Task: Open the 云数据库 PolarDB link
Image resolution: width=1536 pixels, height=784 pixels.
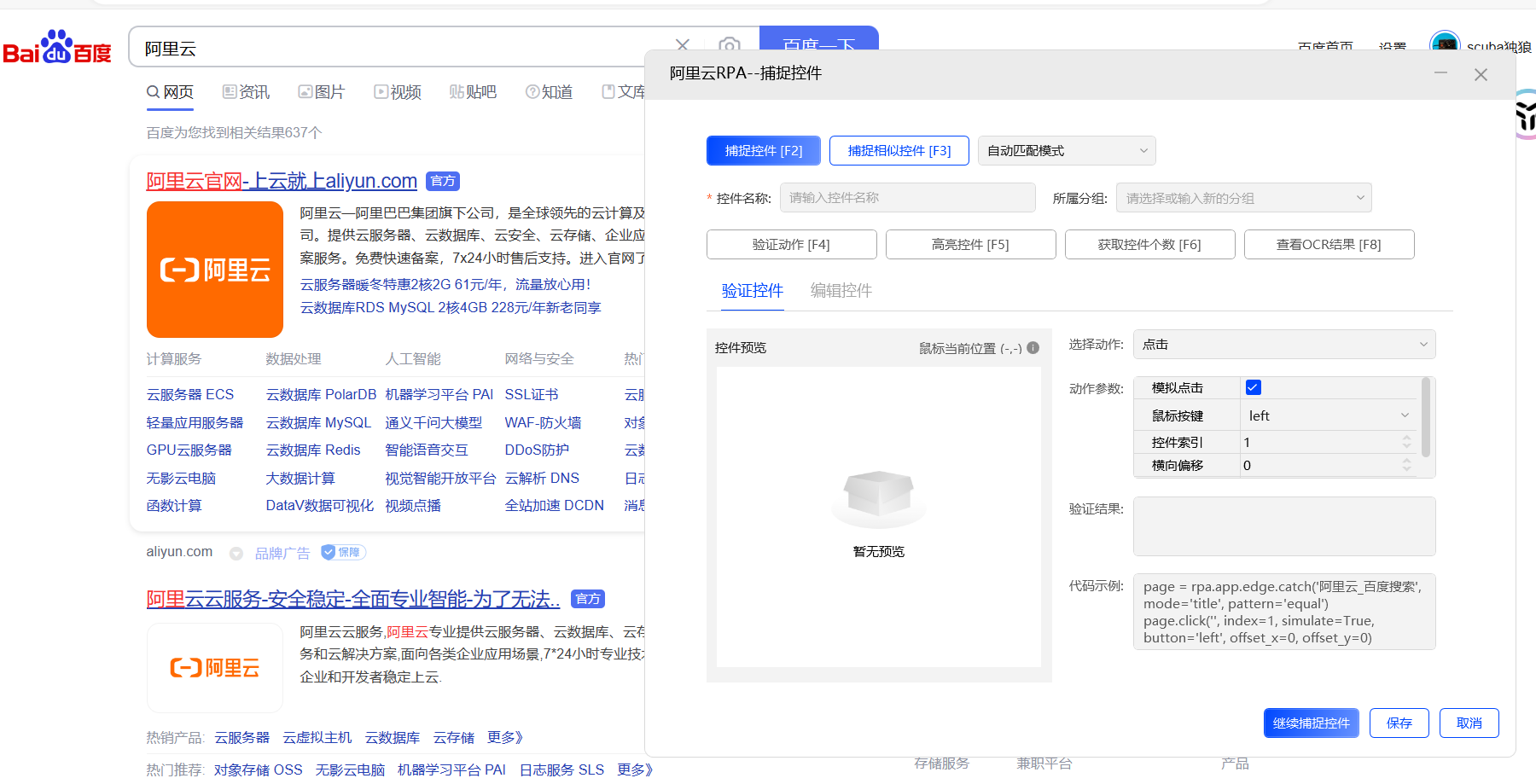Action: pos(321,395)
